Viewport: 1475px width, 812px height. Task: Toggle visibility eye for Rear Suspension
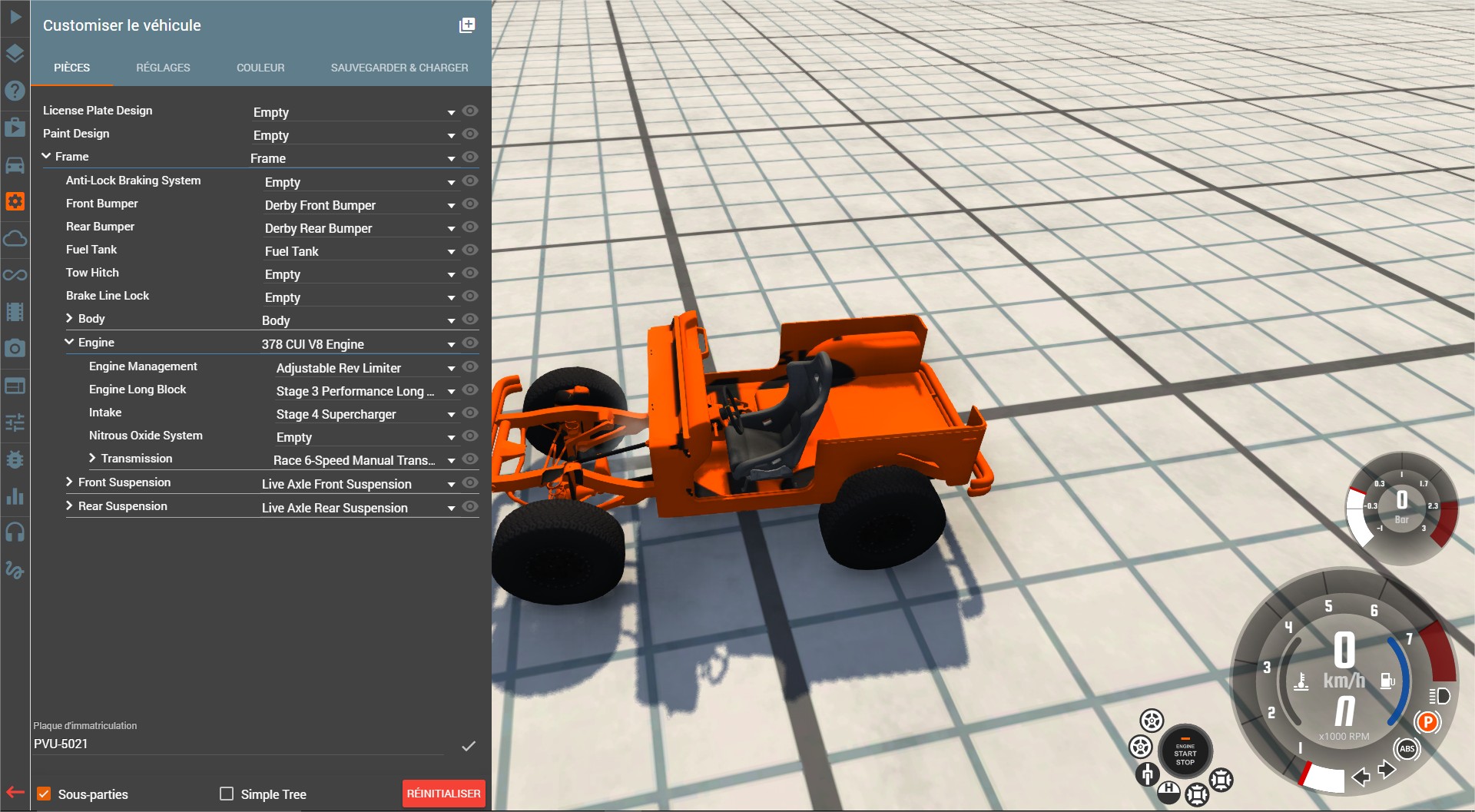tap(471, 507)
